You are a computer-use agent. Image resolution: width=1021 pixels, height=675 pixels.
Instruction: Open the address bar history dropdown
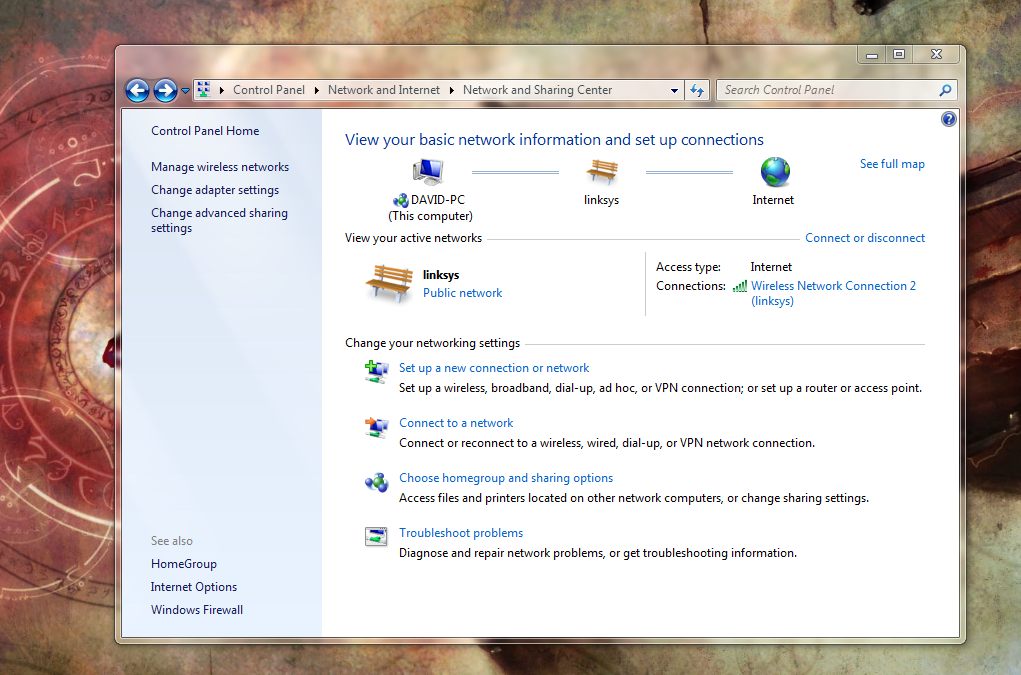tap(674, 90)
